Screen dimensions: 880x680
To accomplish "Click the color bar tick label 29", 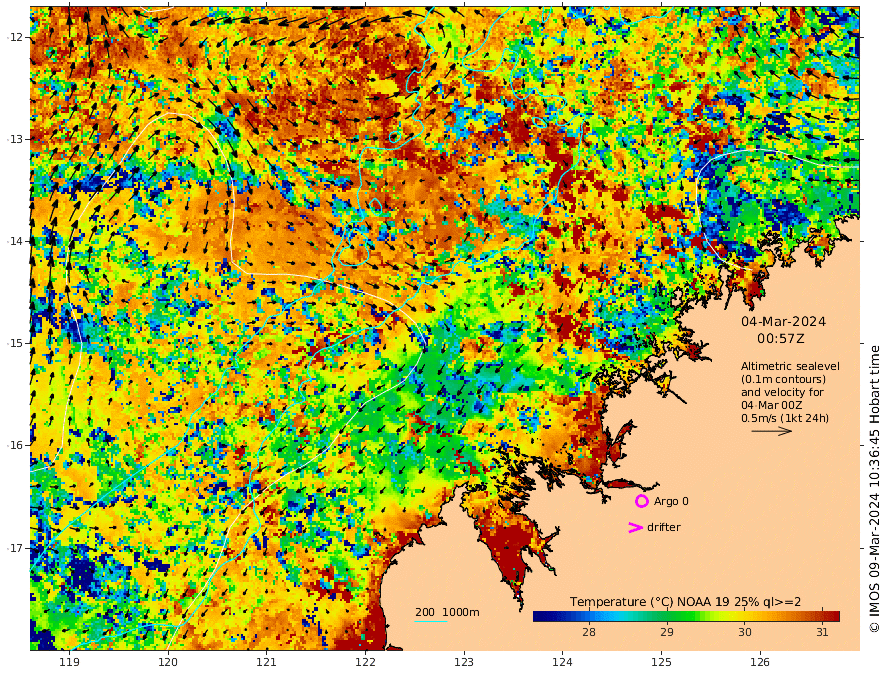I will click(x=666, y=632).
